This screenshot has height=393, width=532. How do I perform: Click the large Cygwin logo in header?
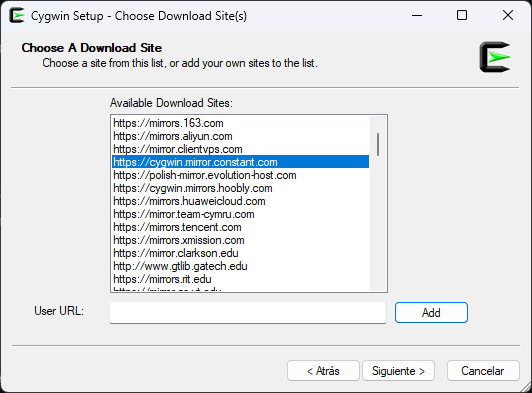pyautogui.click(x=495, y=57)
